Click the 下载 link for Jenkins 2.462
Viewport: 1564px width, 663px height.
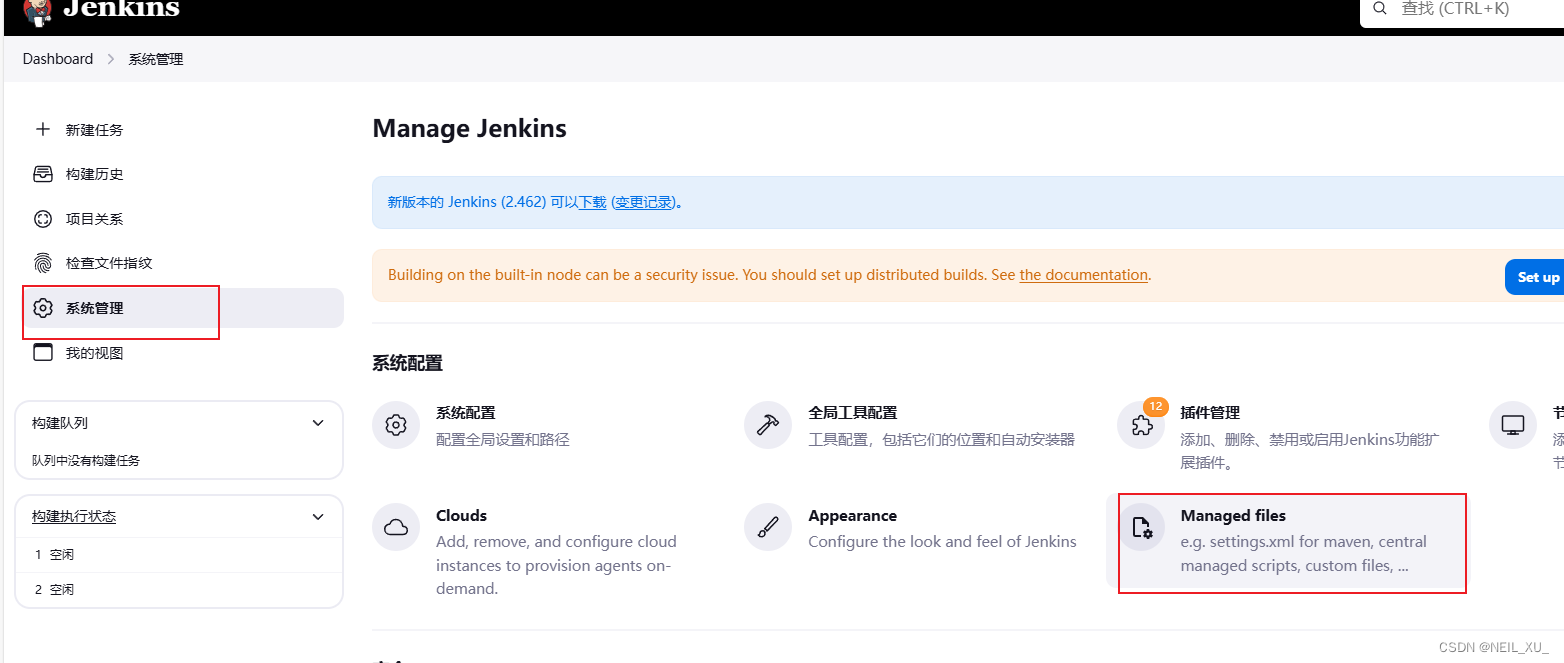(x=592, y=202)
